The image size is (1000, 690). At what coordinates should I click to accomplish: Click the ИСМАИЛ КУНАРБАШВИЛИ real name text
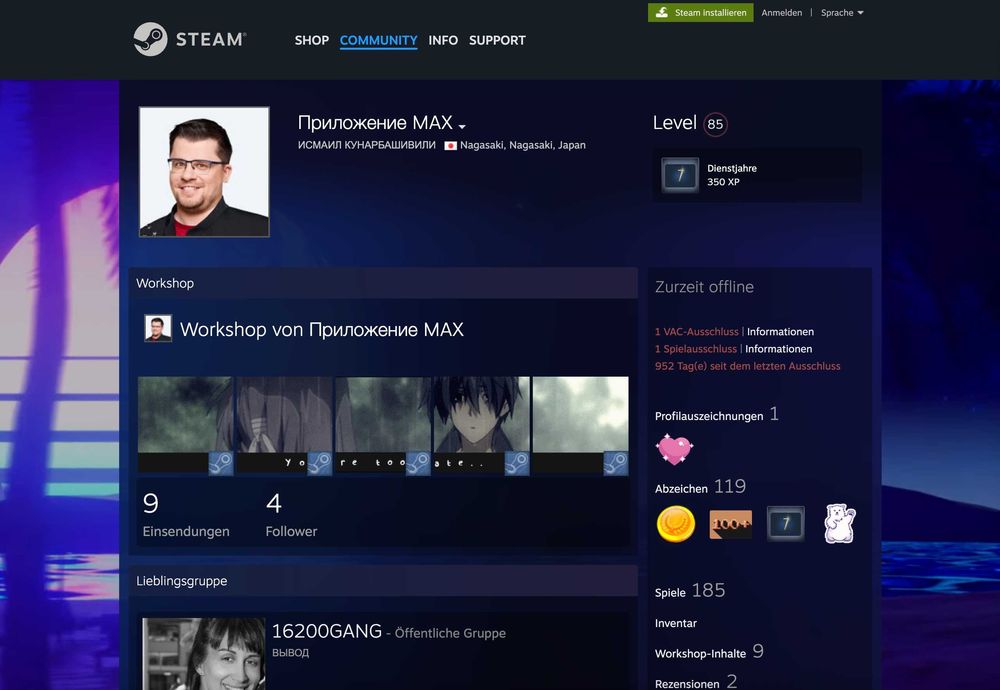pos(367,145)
